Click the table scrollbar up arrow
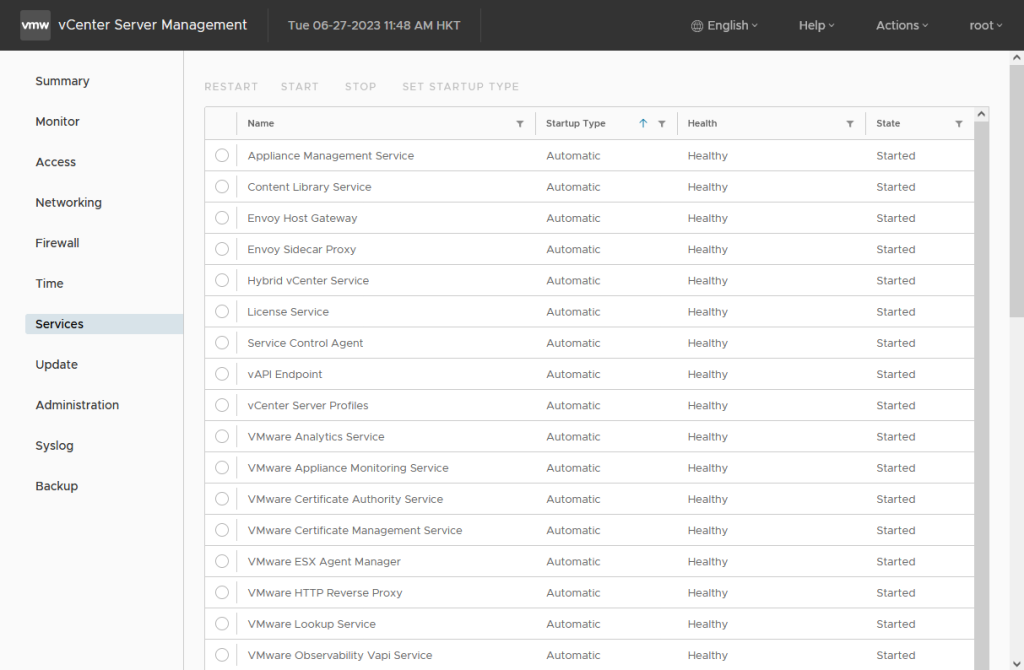 [981, 114]
